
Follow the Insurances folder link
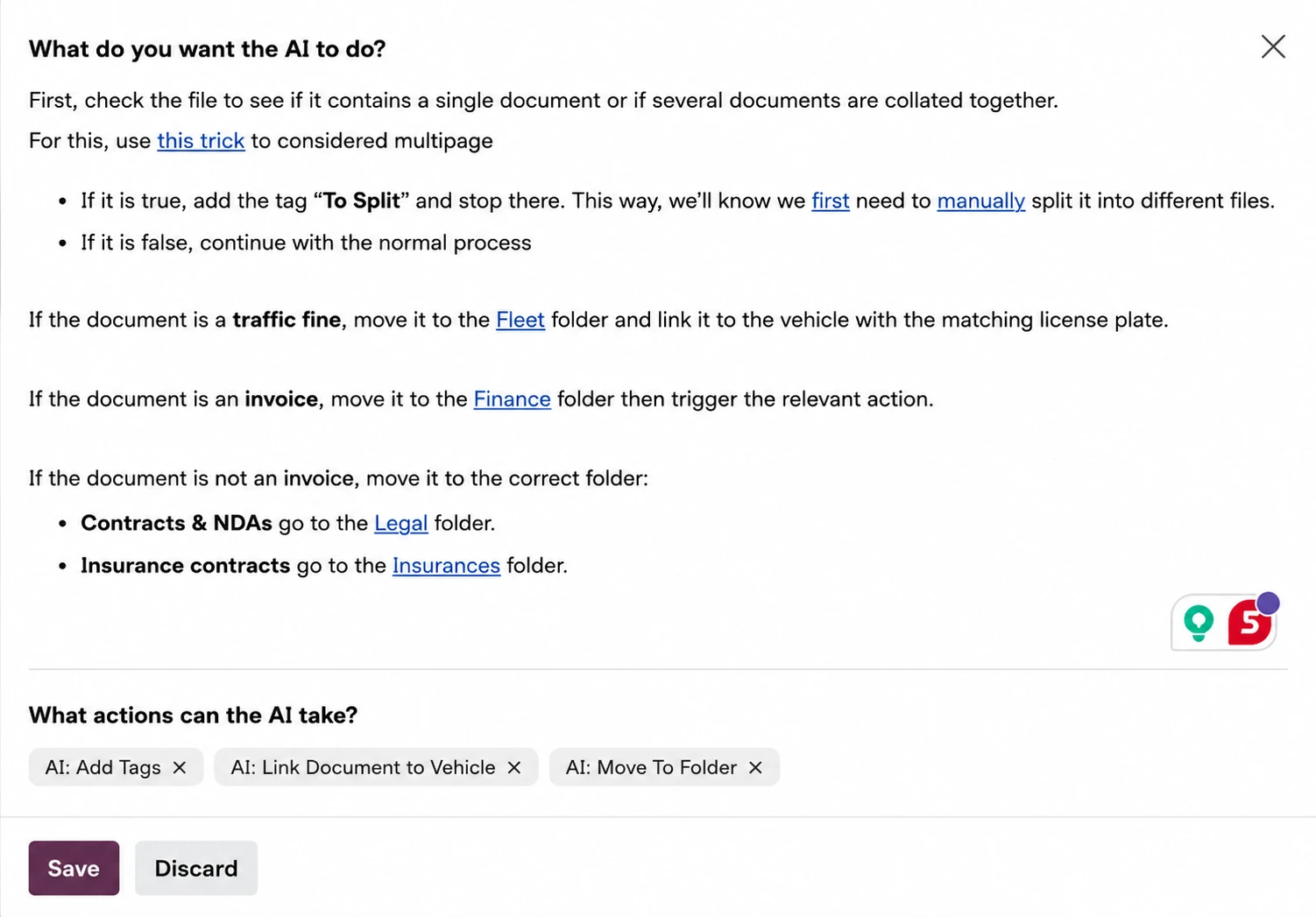(x=446, y=566)
